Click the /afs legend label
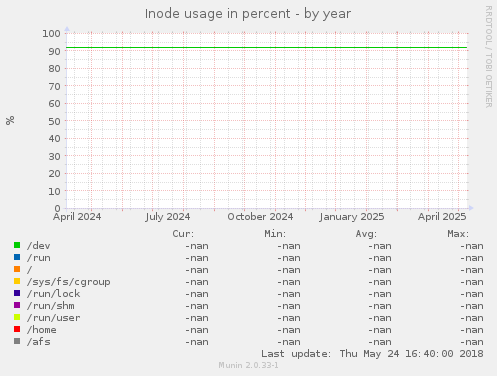The width and height of the screenshot is (497, 376). [x=39, y=342]
